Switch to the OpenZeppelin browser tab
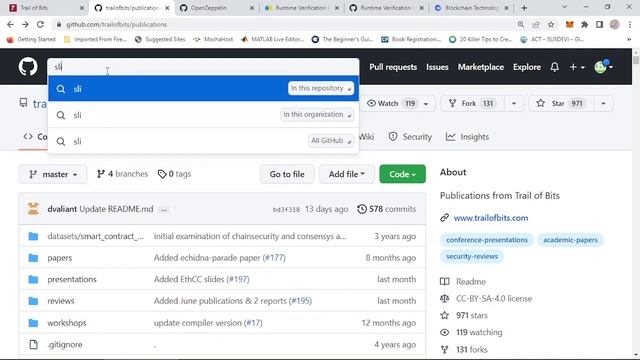This screenshot has height=360, width=640. tap(217, 8)
